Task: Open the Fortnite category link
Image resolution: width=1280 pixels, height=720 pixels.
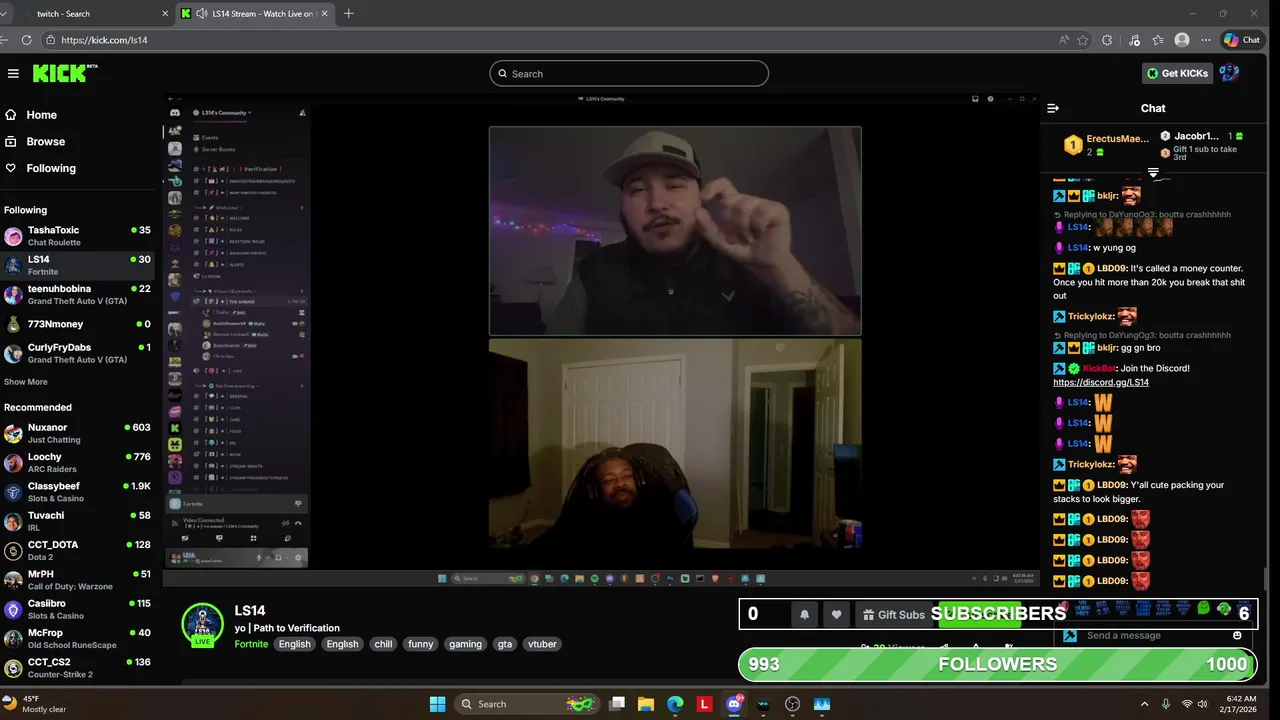Action: 251,644
